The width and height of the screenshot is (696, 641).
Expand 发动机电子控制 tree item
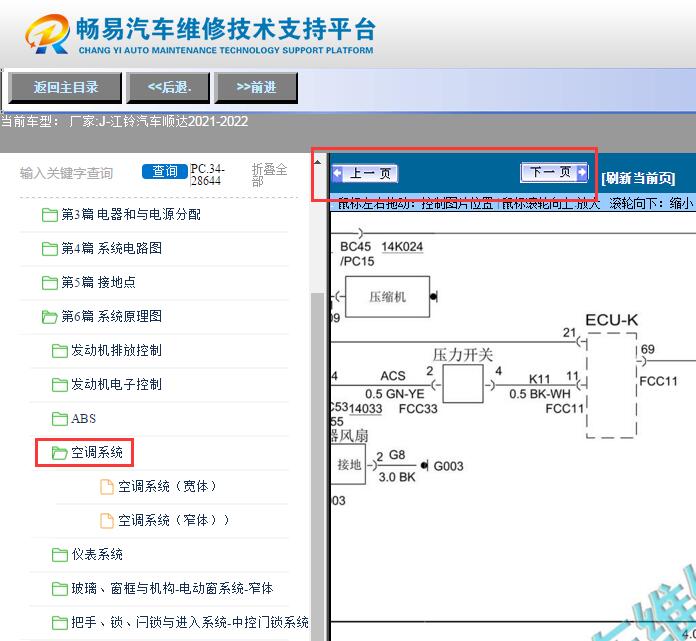[x=116, y=385]
